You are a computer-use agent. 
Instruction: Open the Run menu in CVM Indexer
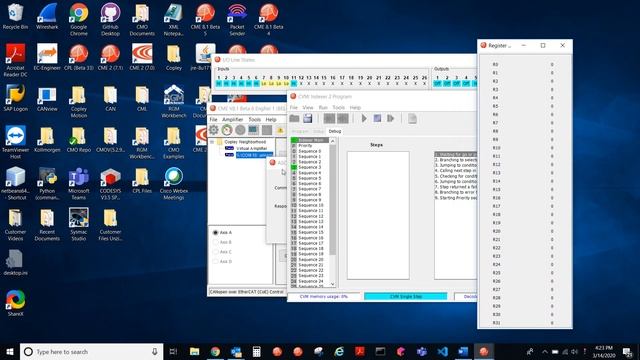tap(323, 107)
